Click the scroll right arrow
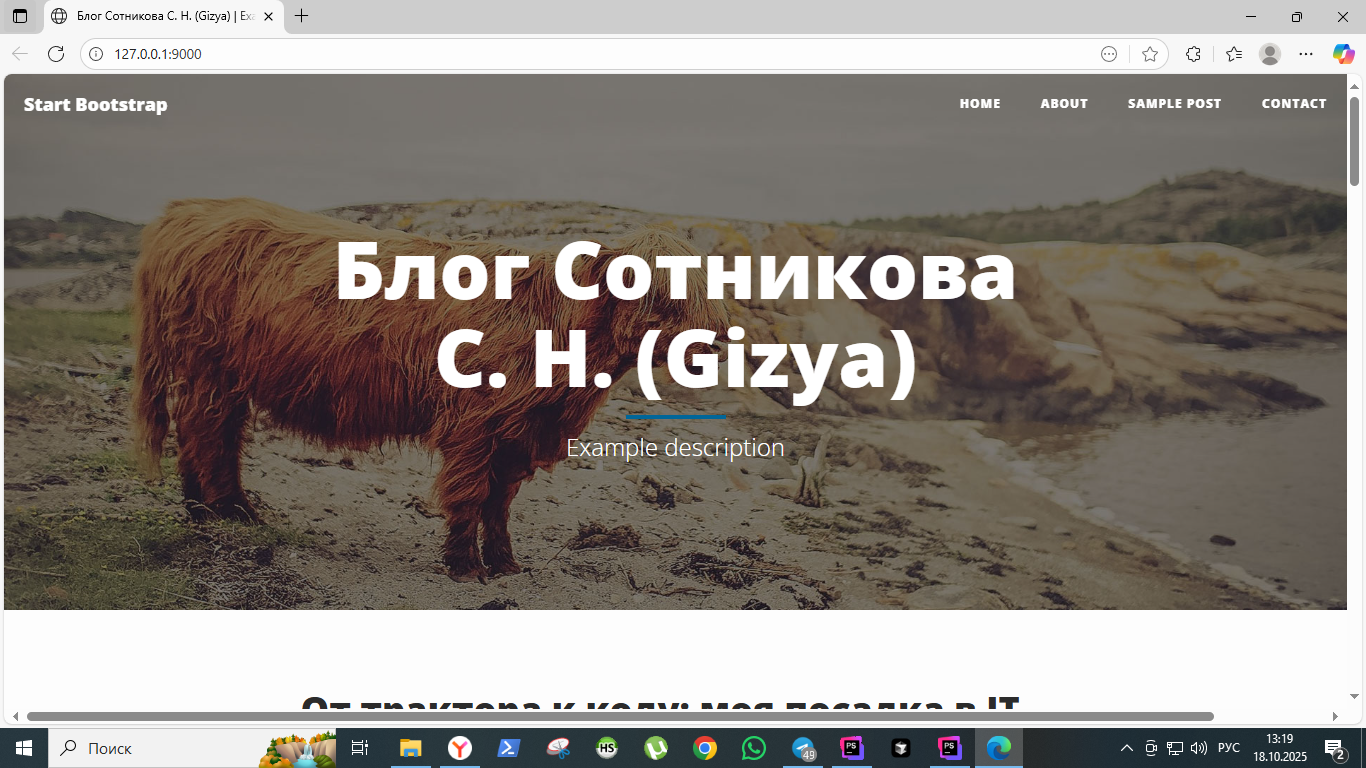Viewport: 1366px width, 768px height. 1335,716
